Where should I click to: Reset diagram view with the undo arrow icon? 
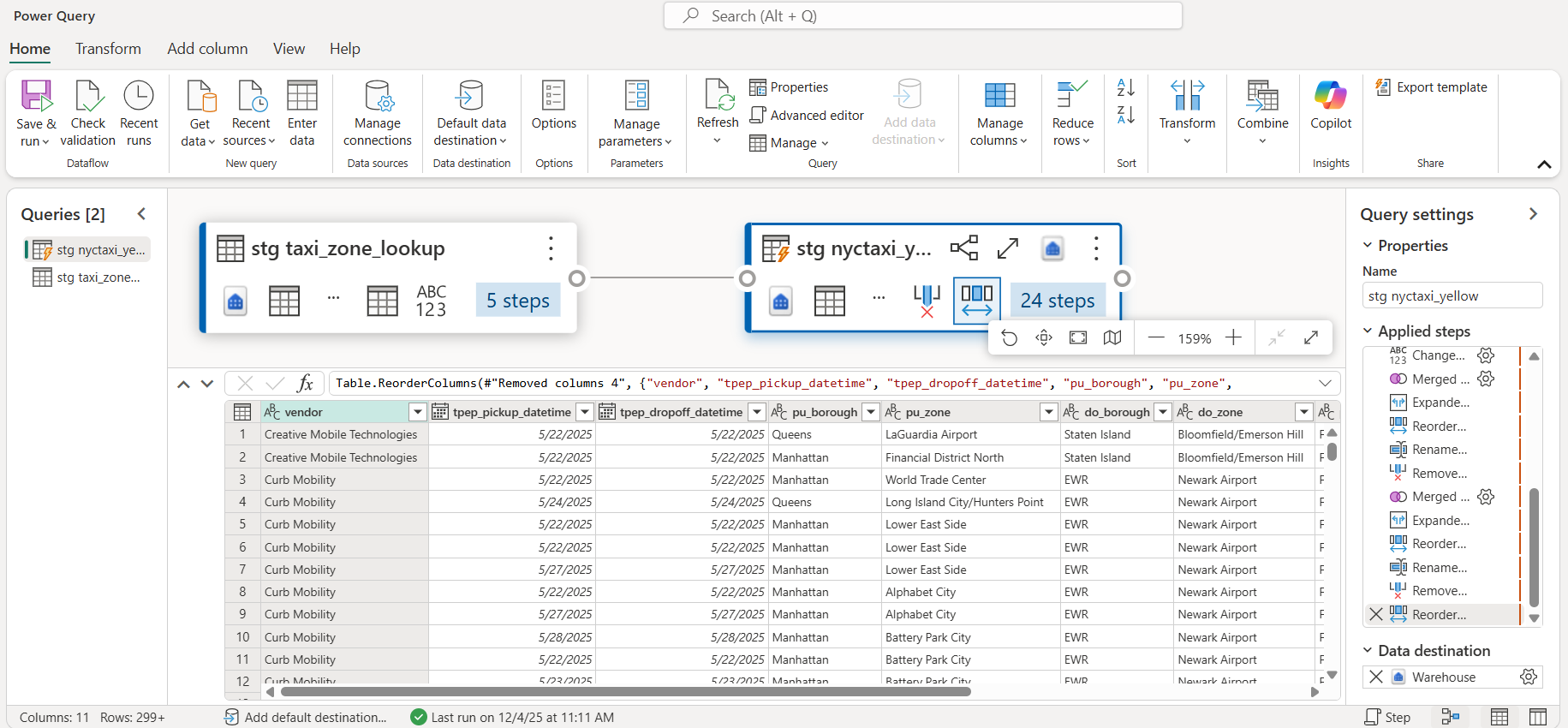pyautogui.click(x=1010, y=338)
